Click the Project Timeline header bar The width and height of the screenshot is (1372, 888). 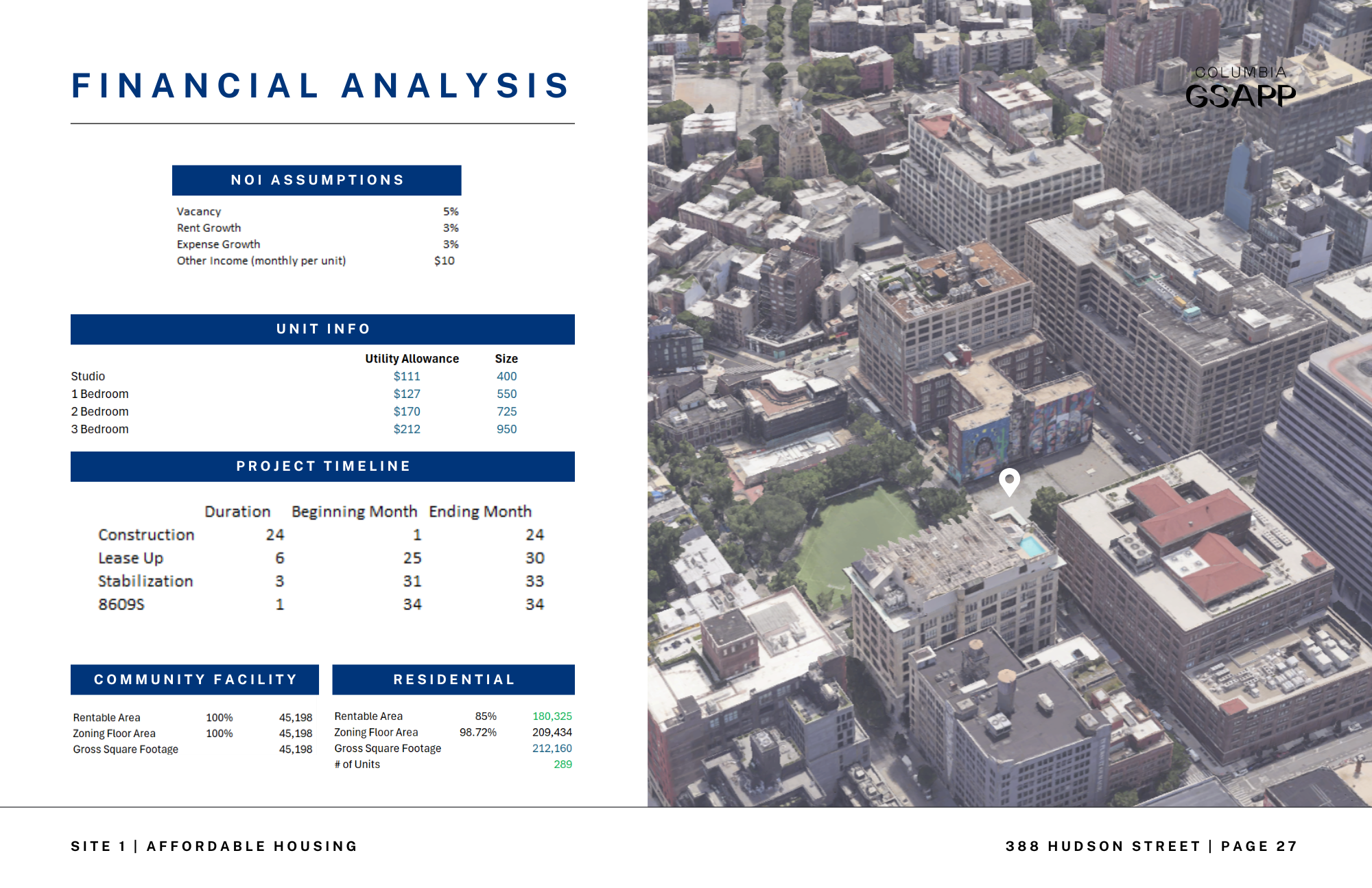pyautogui.click(x=322, y=467)
